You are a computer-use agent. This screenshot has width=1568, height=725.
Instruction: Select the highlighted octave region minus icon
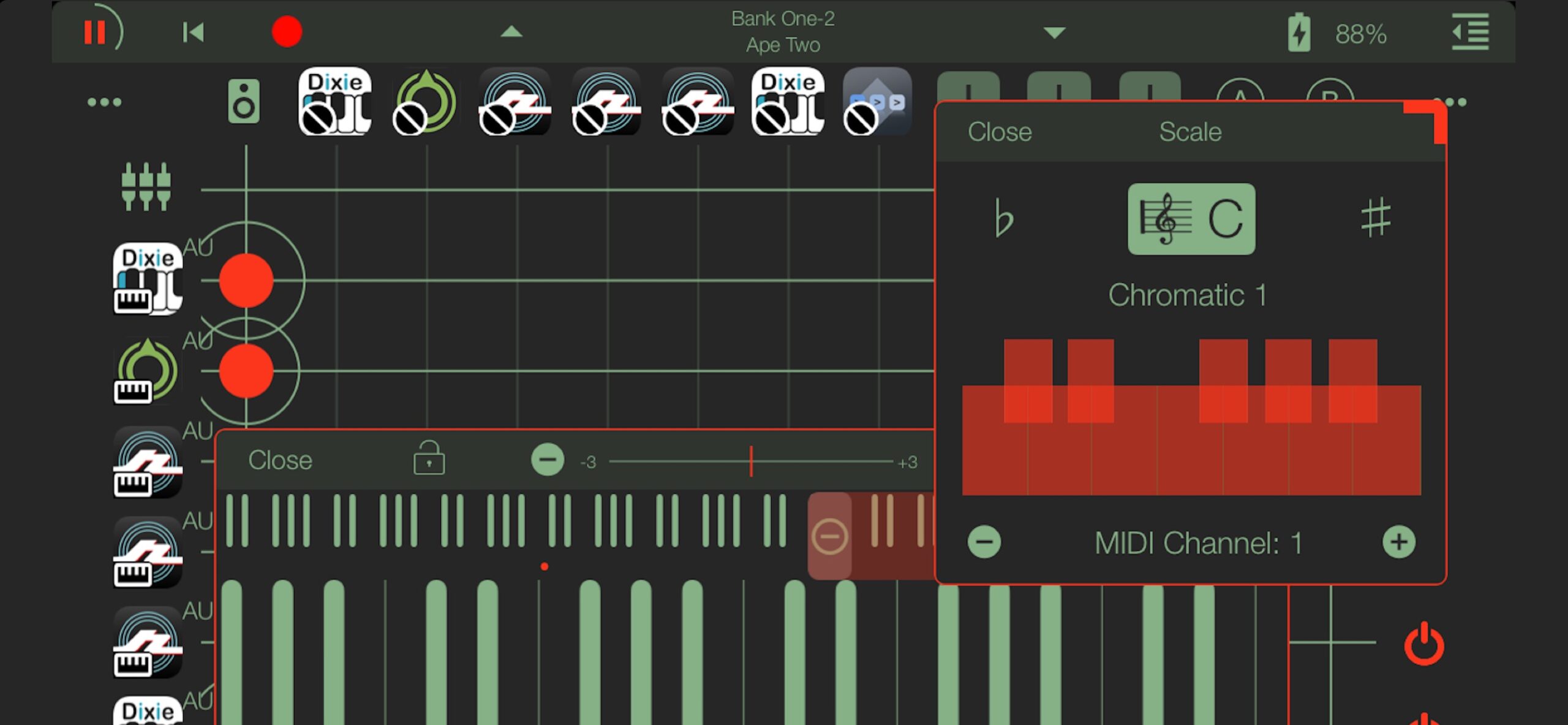(x=829, y=537)
